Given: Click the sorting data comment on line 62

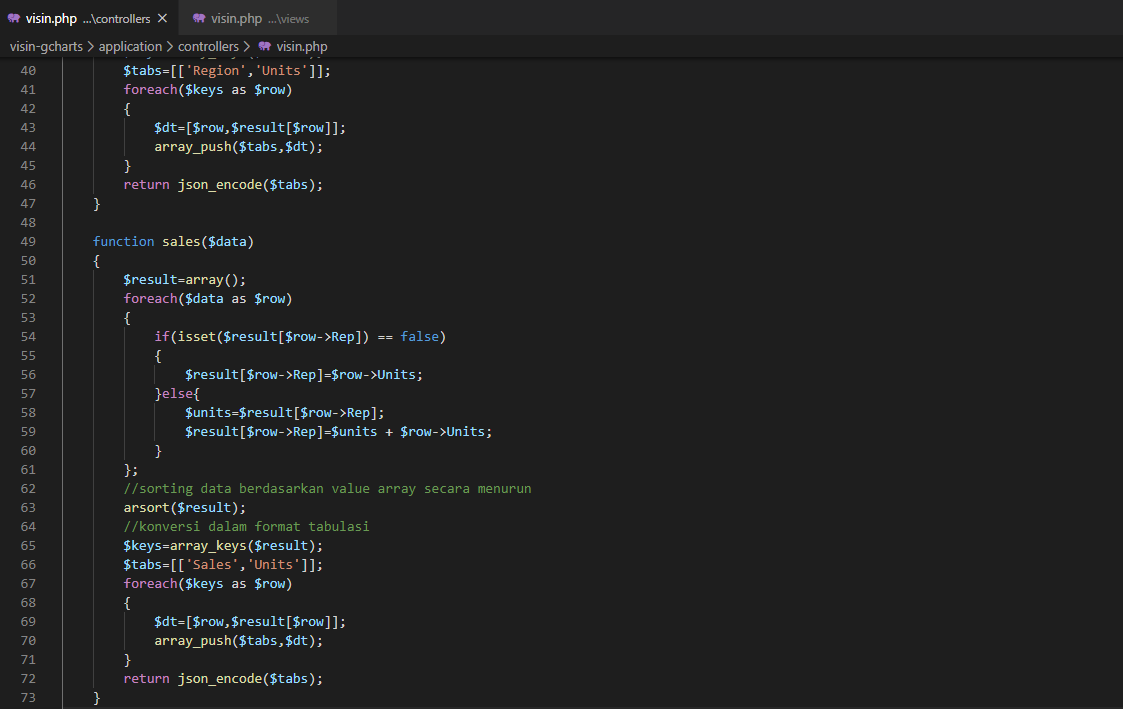Looking at the screenshot, I should coord(327,488).
